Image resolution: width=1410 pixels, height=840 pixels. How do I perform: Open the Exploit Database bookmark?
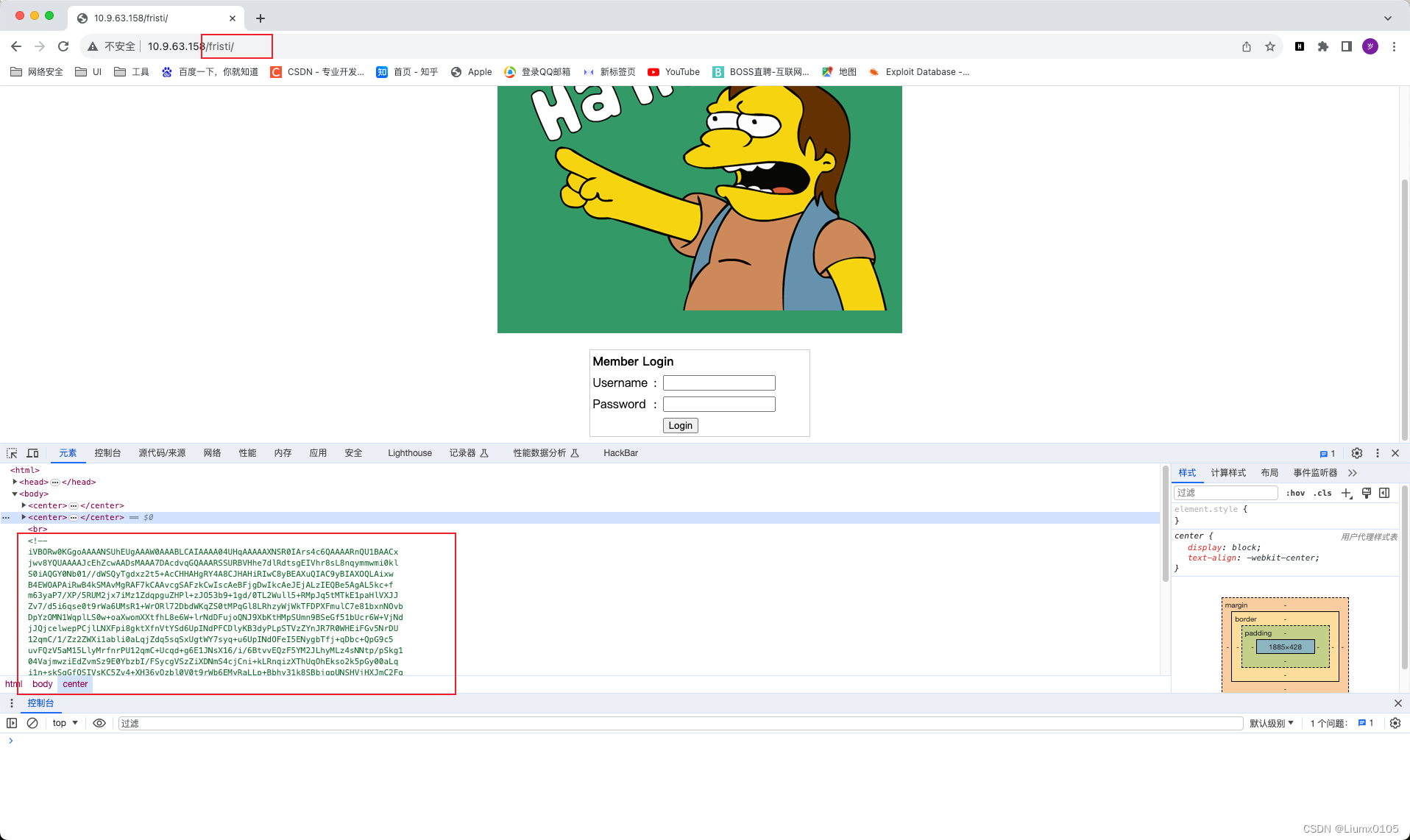coord(918,71)
